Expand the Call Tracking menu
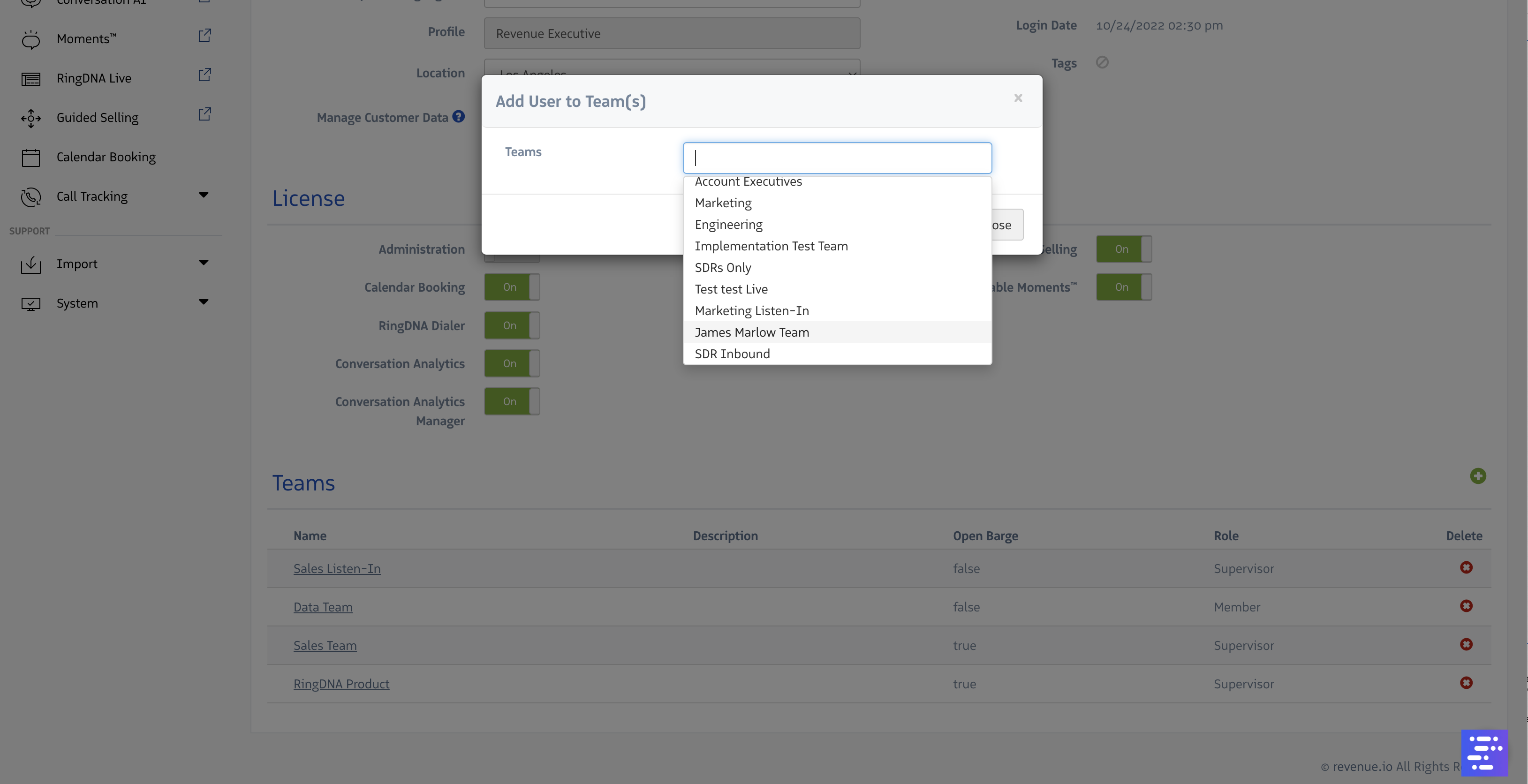 204,195
